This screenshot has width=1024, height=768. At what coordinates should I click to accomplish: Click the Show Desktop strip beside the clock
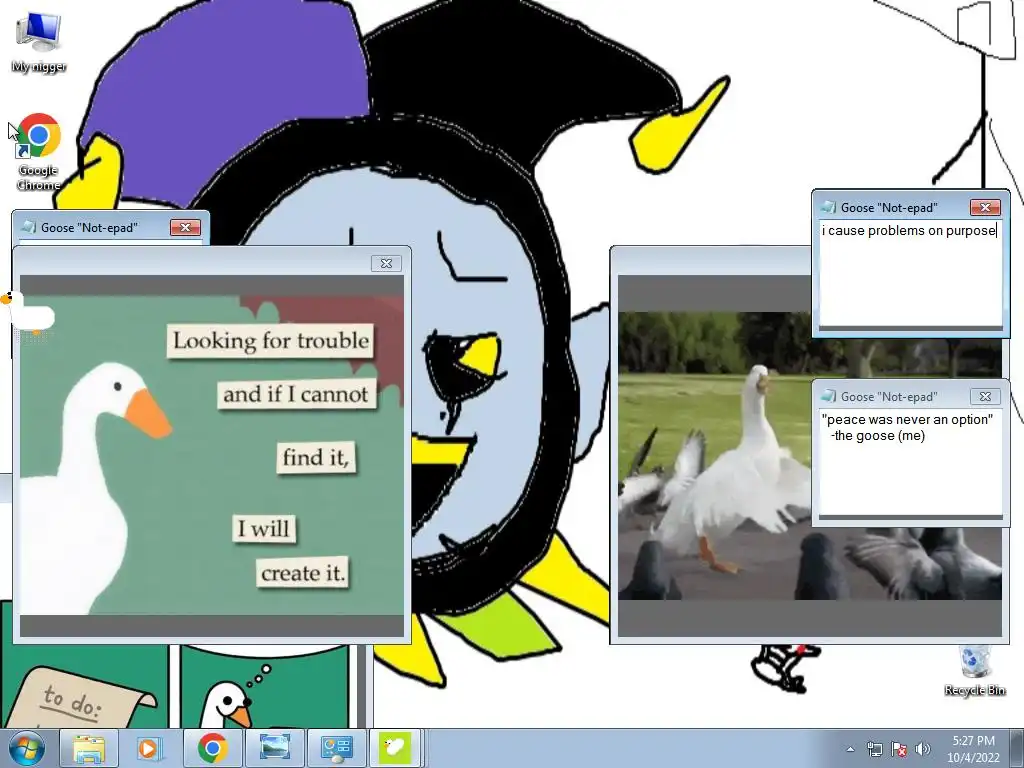1018,748
